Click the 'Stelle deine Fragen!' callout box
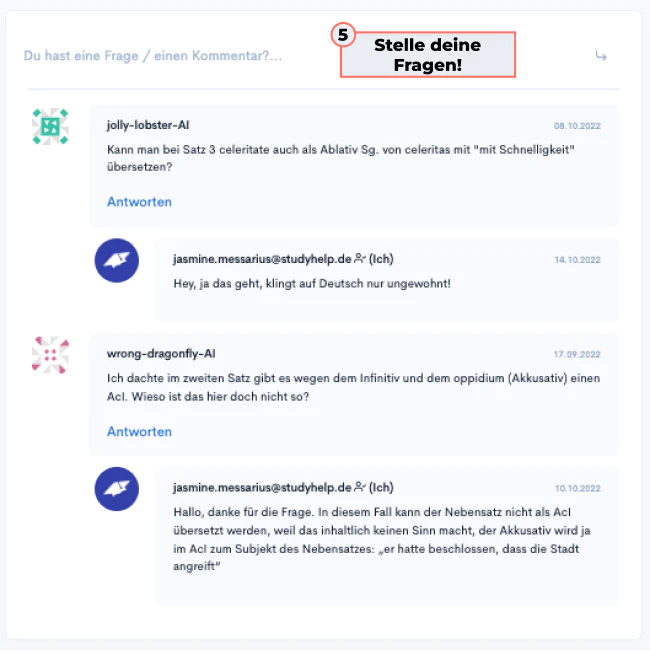The width and height of the screenshot is (650, 651). [428, 54]
